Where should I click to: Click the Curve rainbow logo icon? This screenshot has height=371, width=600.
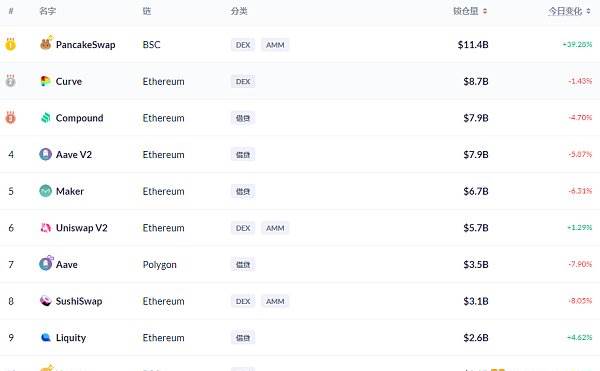click(x=46, y=81)
